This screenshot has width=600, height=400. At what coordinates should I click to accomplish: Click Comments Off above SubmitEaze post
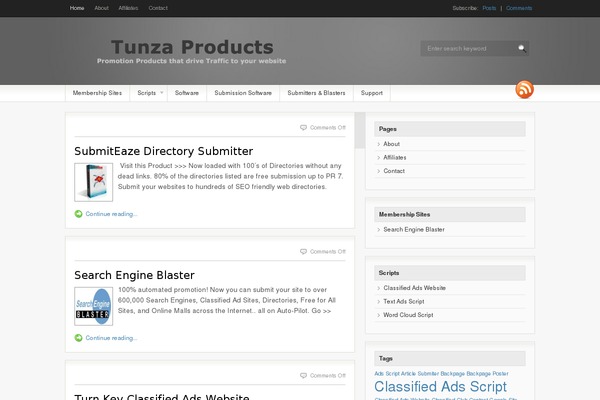pos(328,127)
